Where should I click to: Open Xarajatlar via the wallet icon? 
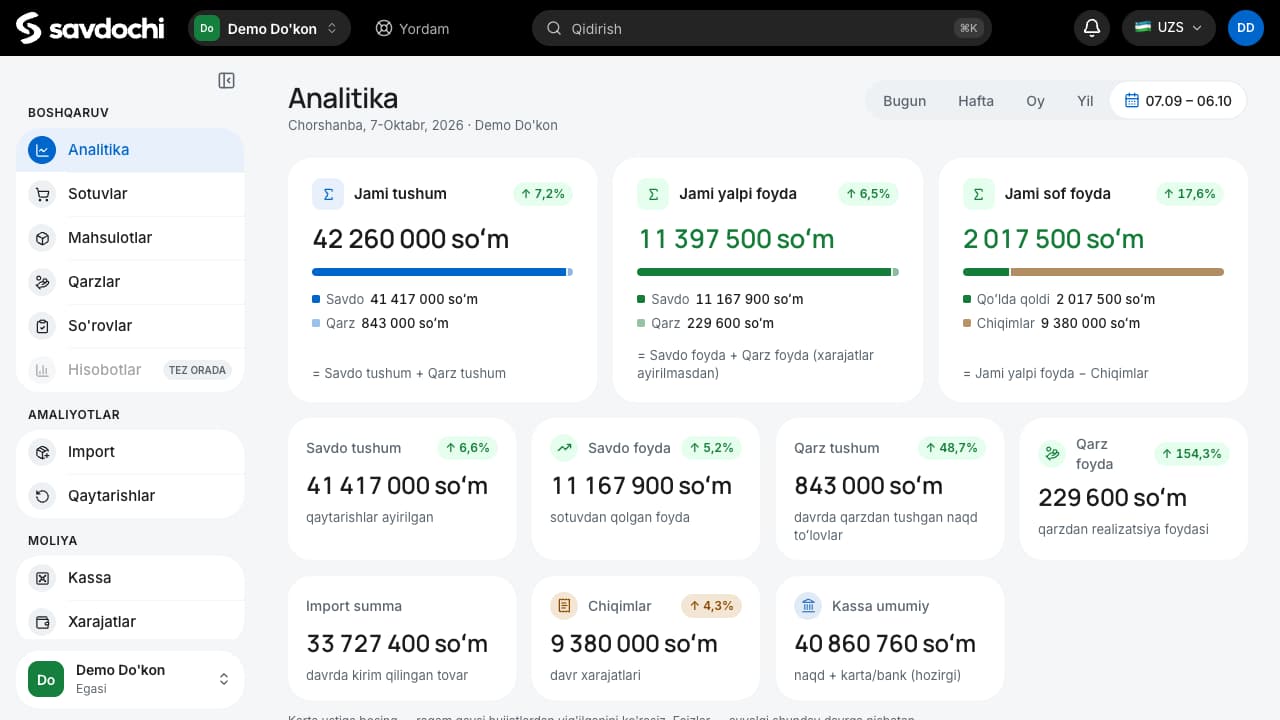(x=42, y=622)
